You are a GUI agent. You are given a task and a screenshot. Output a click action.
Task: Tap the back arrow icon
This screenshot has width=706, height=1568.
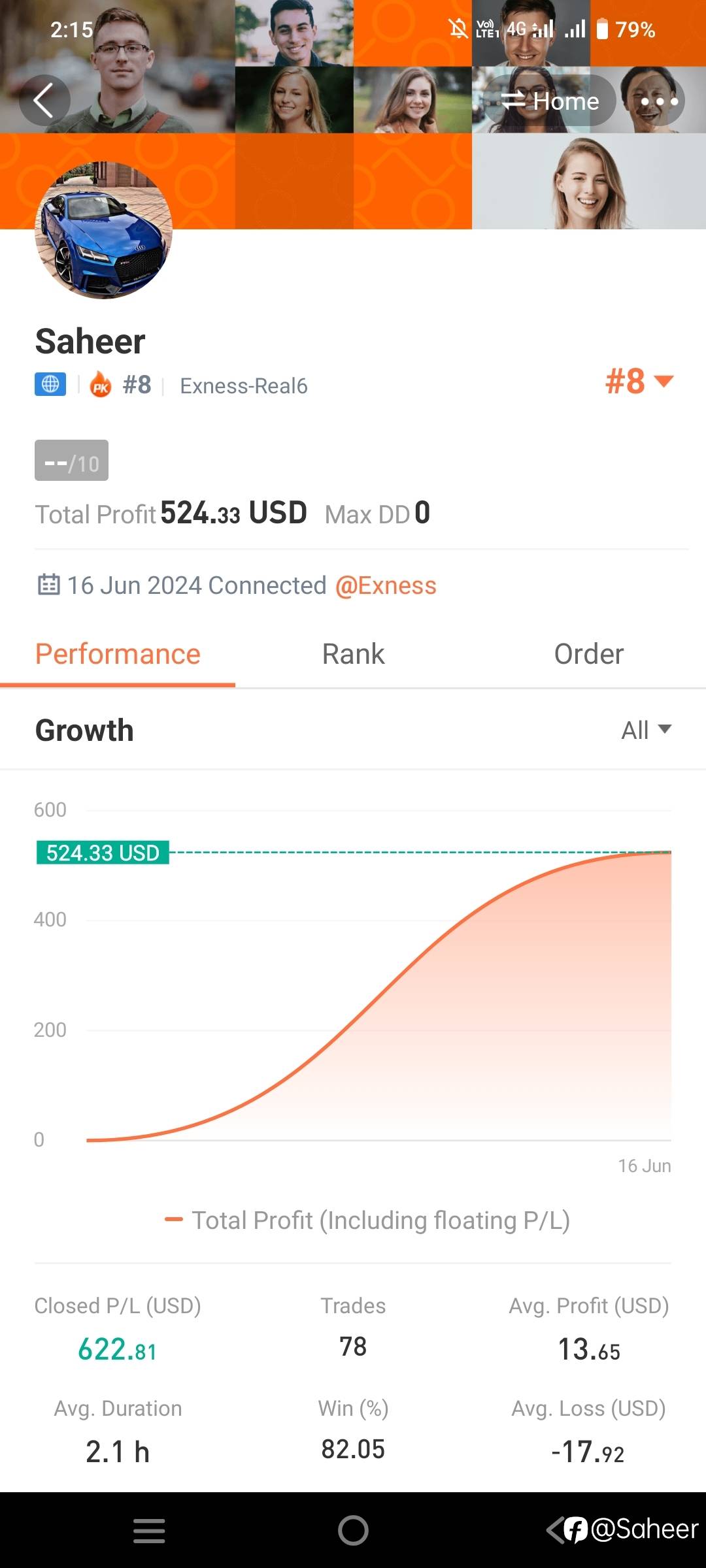tap(44, 101)
